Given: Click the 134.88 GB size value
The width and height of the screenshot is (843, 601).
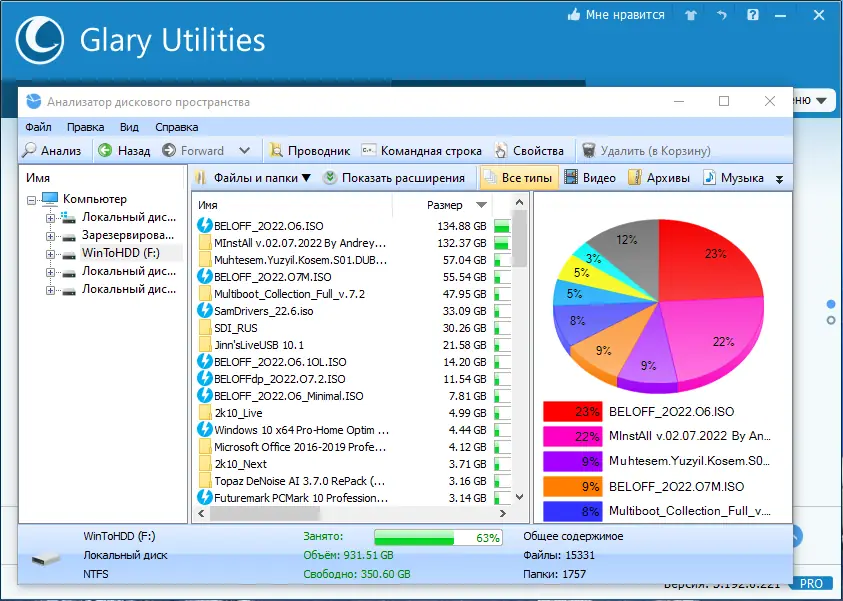Looking at the screenshot, I should (462, 226).
